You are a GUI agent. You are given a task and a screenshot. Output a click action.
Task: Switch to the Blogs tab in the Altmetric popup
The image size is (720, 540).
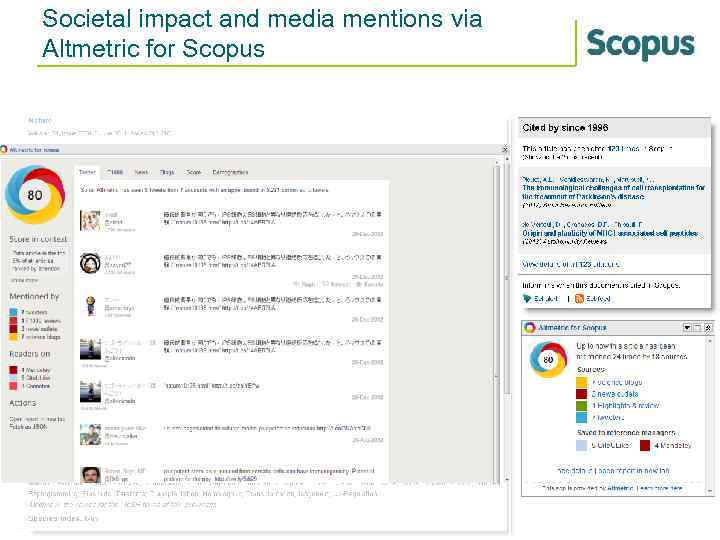(167, 172)
